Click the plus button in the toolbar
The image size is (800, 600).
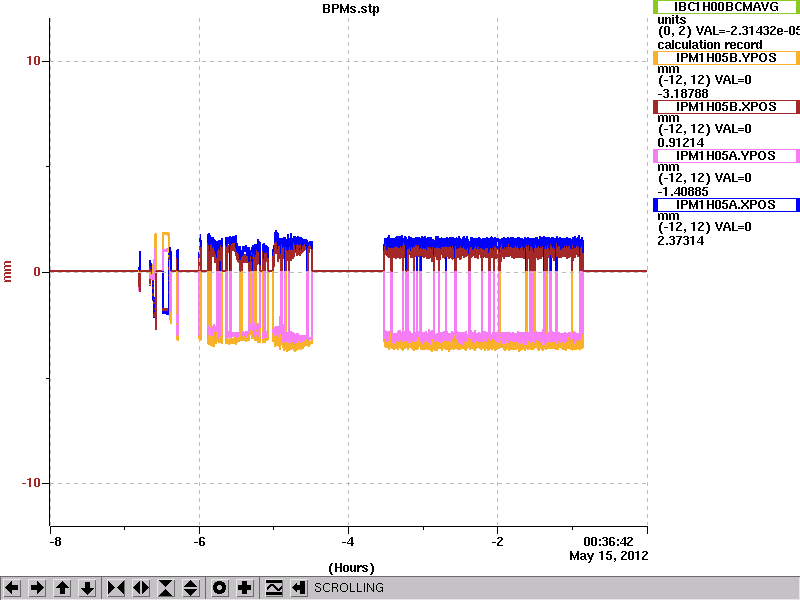coord(245,588)
